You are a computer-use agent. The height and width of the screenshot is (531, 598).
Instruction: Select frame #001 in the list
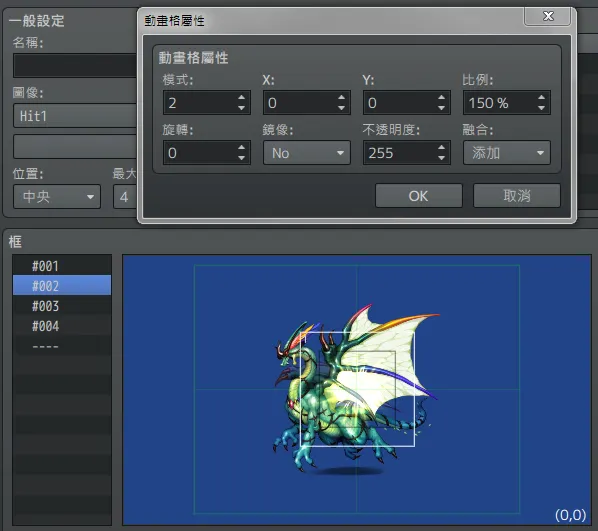tap(62, 266)
